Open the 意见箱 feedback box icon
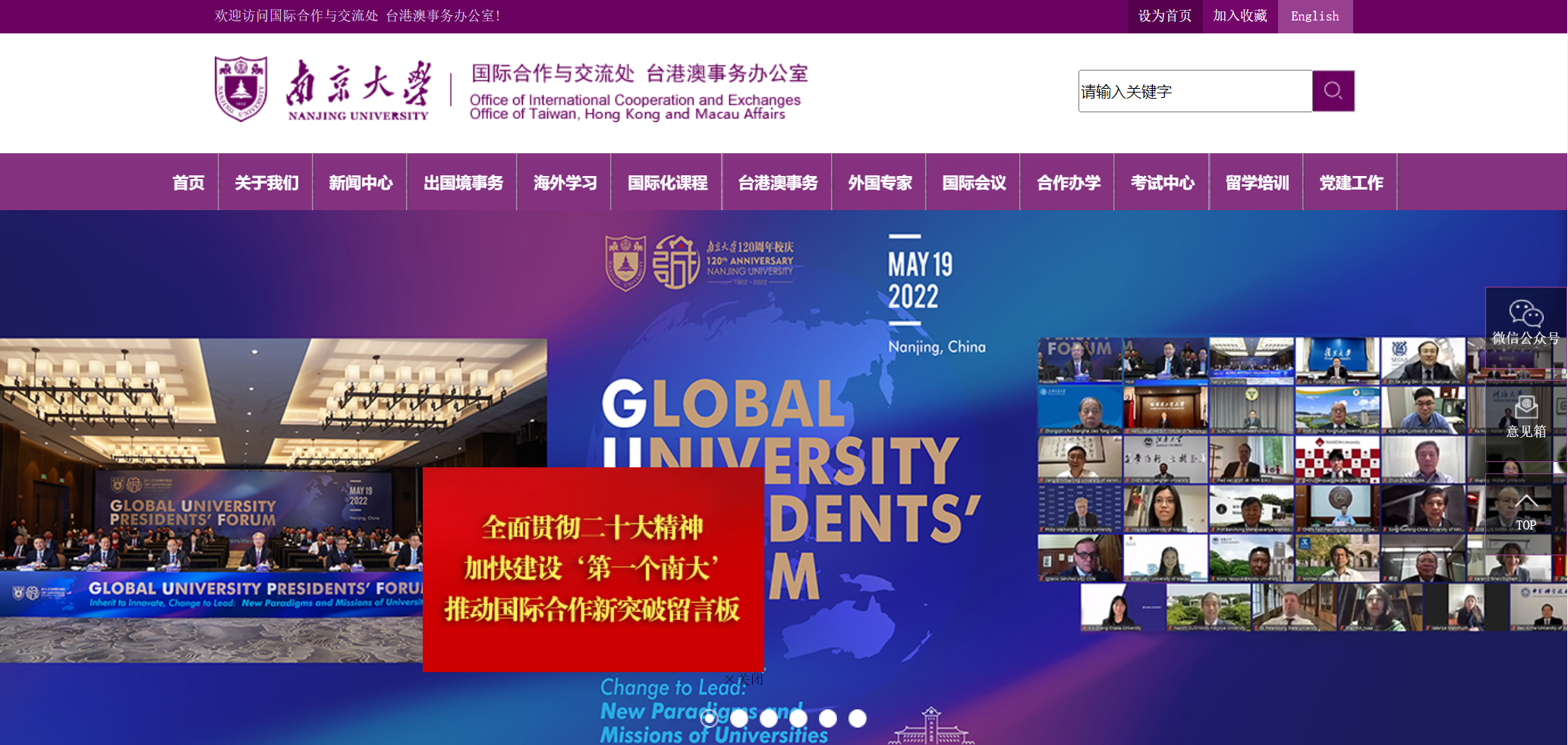This screenshot has height=745, width=1568. coord(1525,416)
